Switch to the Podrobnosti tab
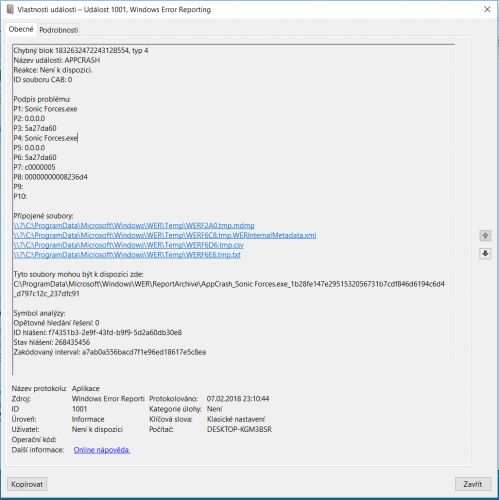Viewport: 499px width, 500px height. (59, 30)
